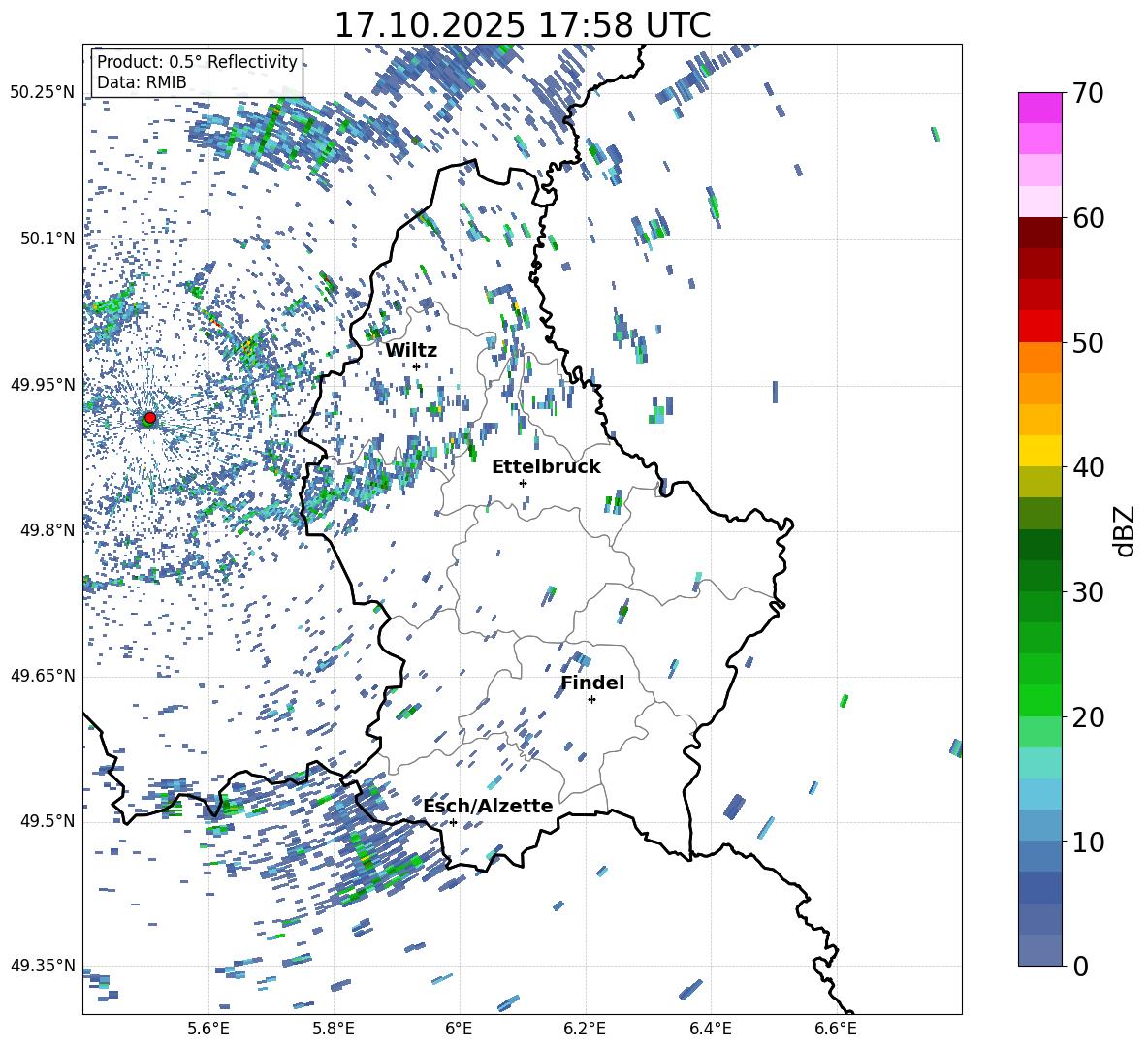Click the Data: RMIB text
Viewport: 1148px width, 1048px height.
(x=142, y=82)
